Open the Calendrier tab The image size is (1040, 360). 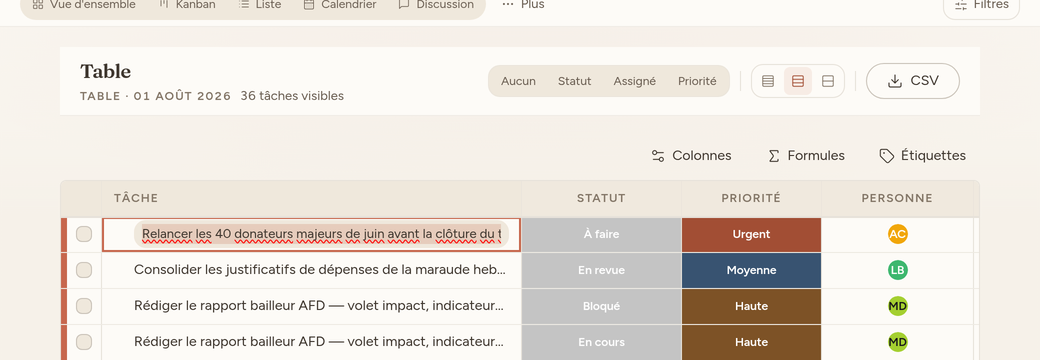(x=340, y=5)
